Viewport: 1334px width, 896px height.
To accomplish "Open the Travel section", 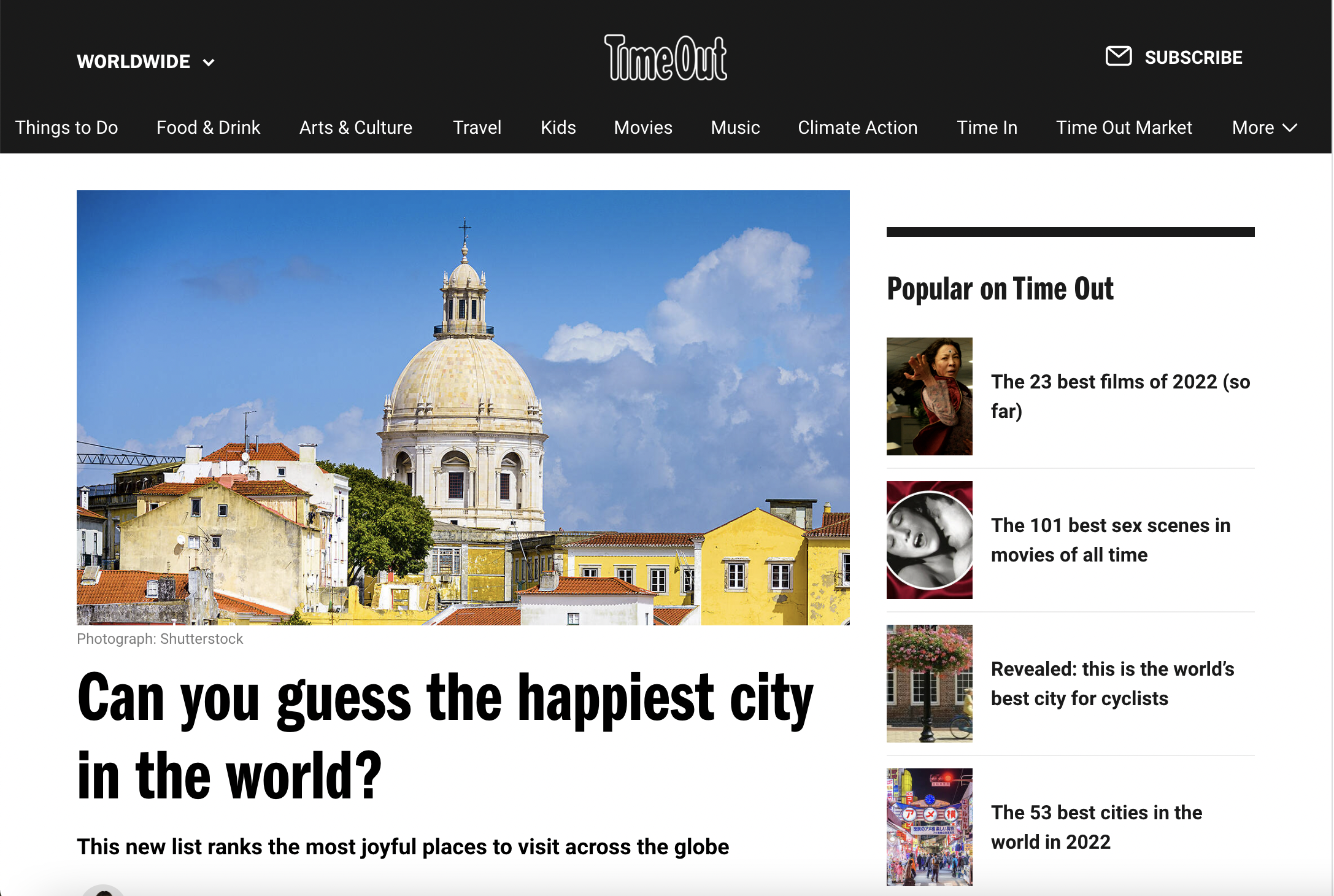I will pyautogui.click(x=477, y=128).
